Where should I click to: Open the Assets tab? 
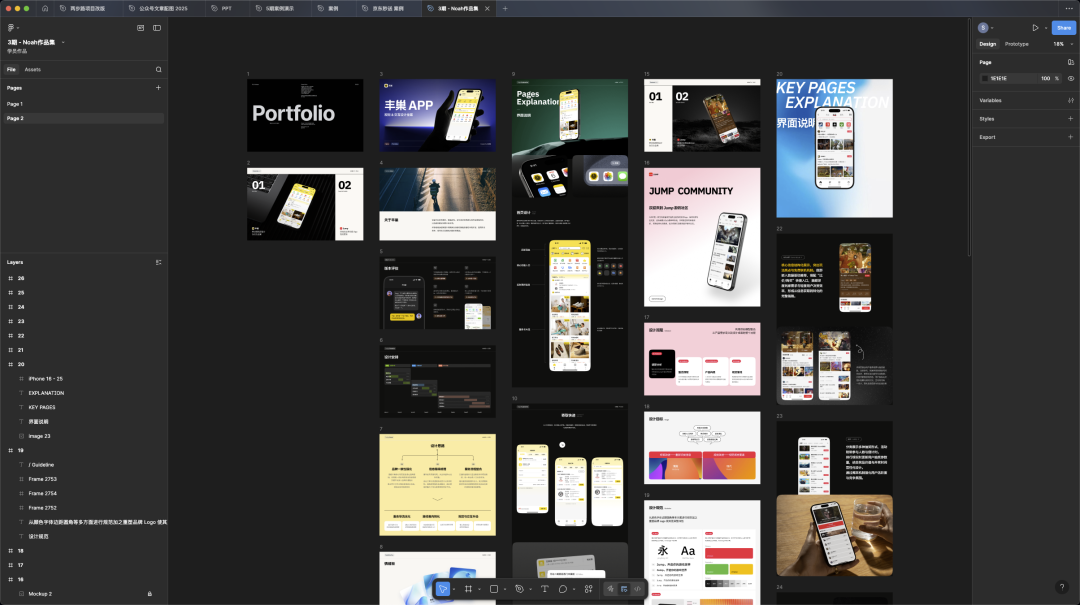click(x=33, y=70)
